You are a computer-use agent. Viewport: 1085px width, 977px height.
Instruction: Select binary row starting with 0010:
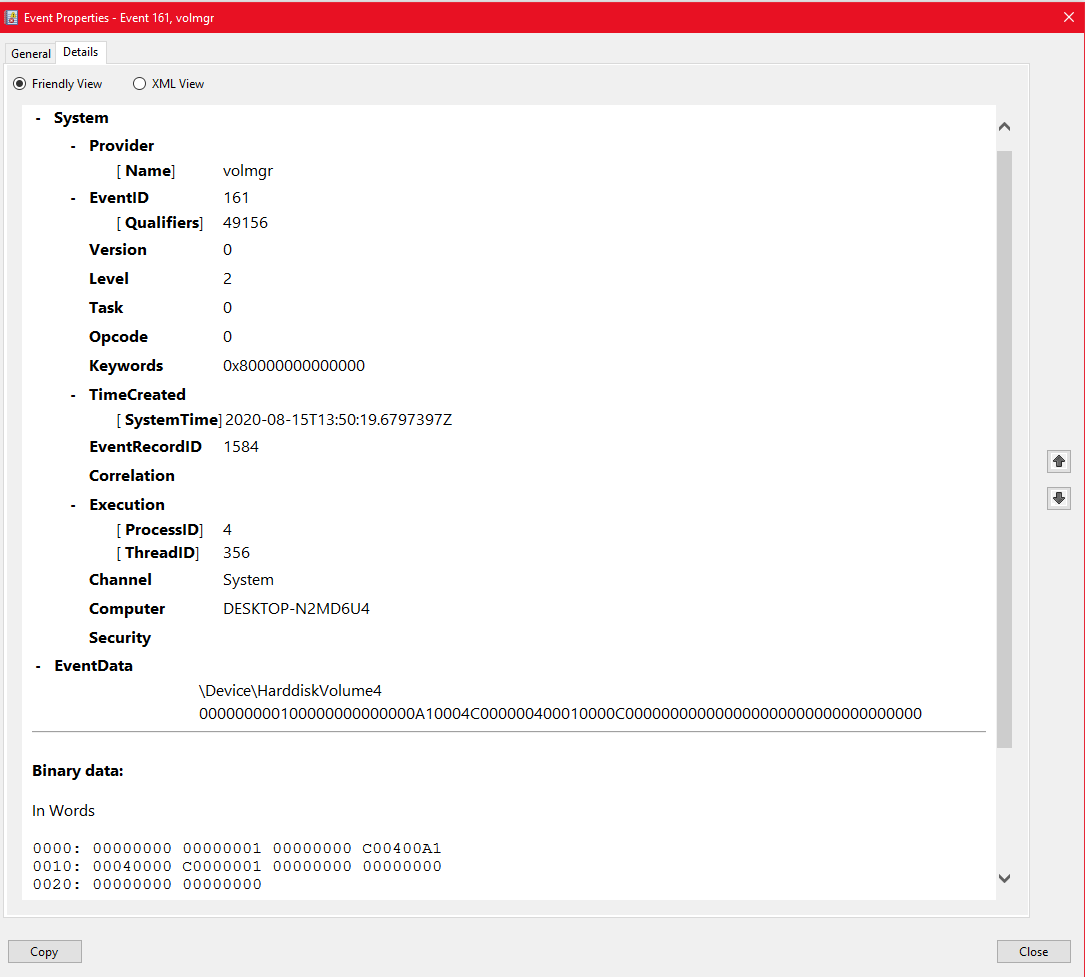click(237, 866)
